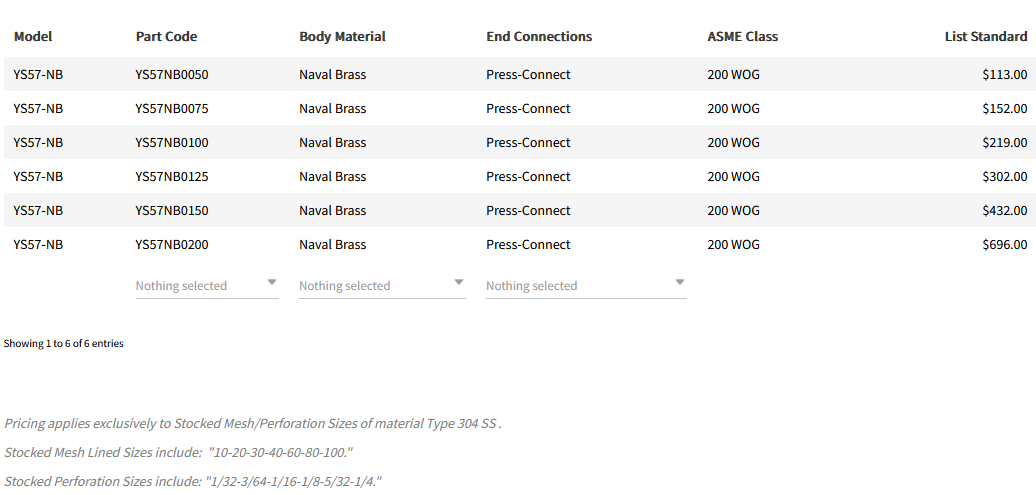1036x495 pixels.
Task: Click the YS57NB0200 part code
Action: point(172,245)
